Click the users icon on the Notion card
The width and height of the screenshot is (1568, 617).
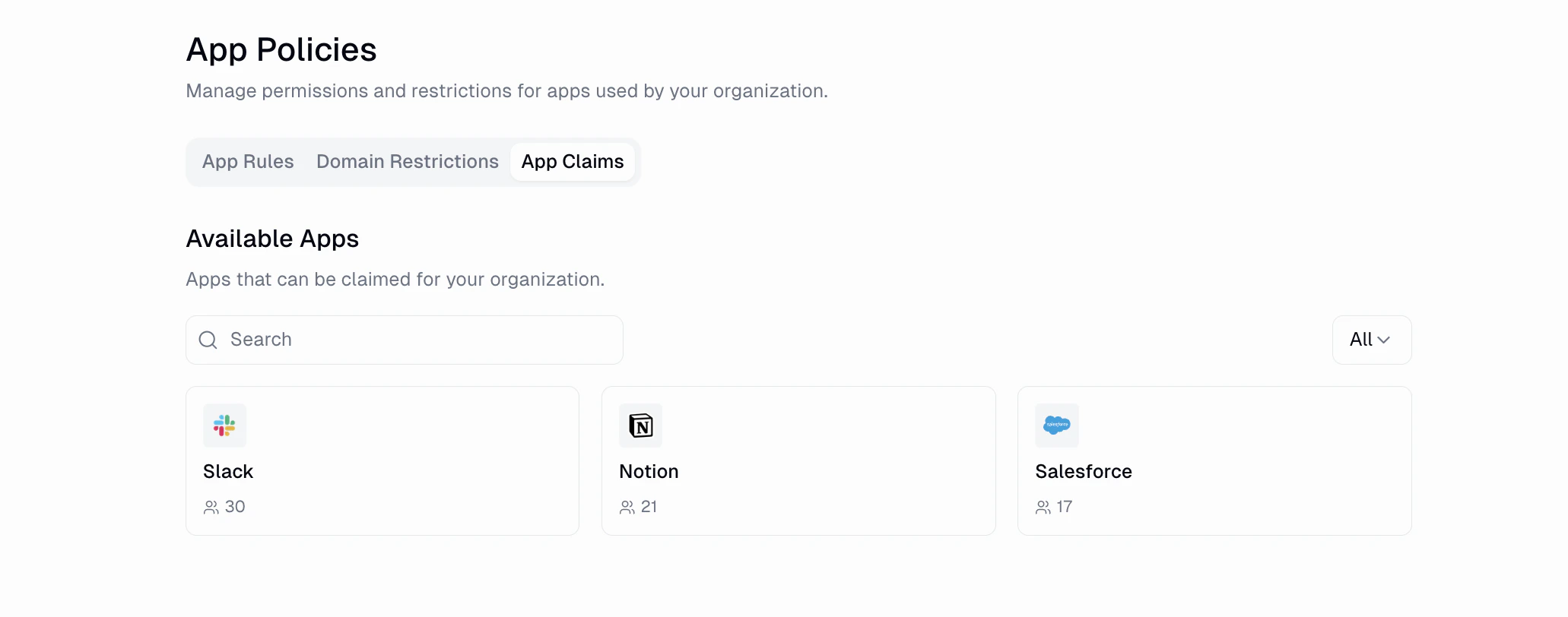click(x=627, y=507)
